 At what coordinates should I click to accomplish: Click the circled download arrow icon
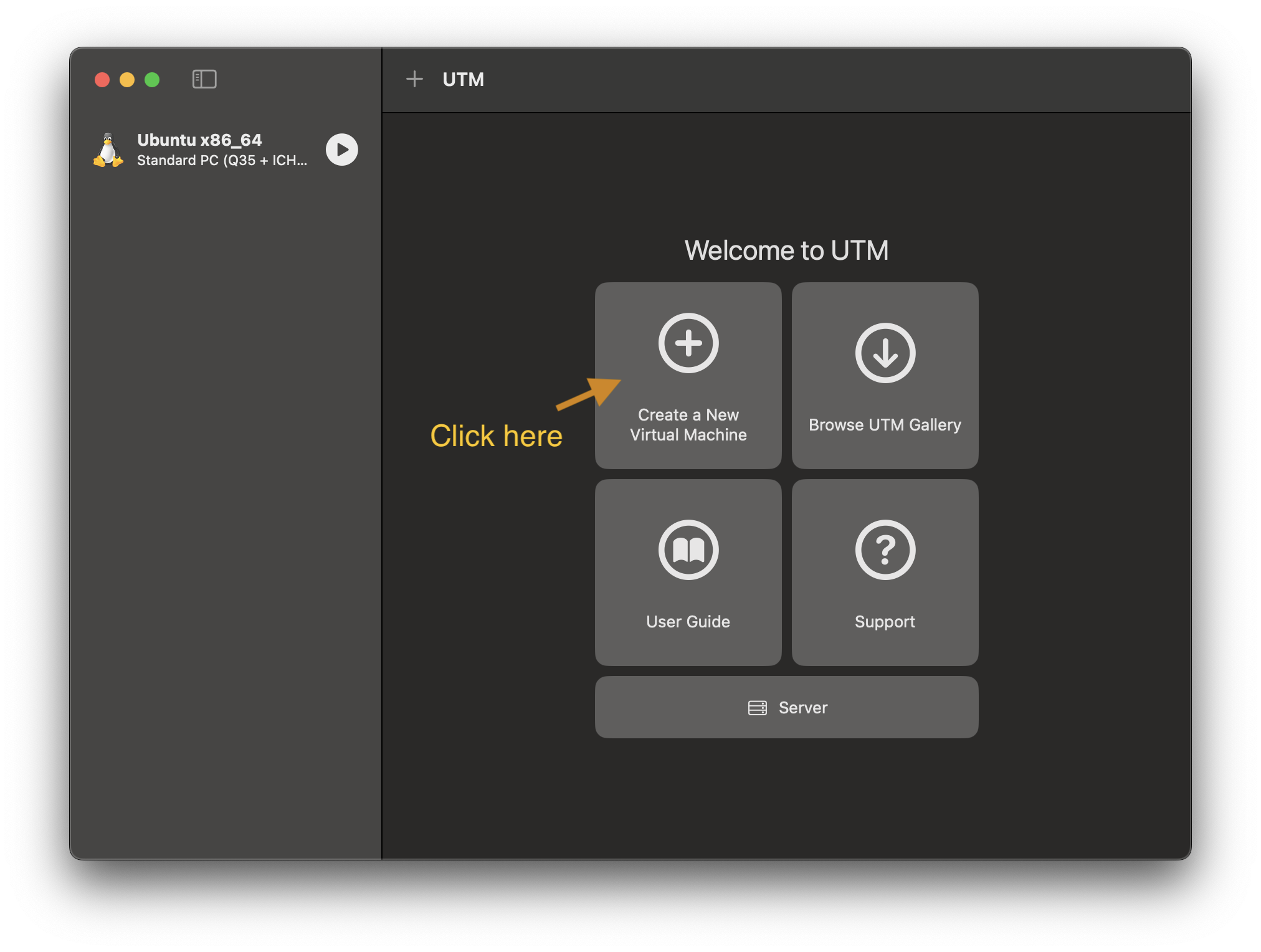(x=885, y=353)
